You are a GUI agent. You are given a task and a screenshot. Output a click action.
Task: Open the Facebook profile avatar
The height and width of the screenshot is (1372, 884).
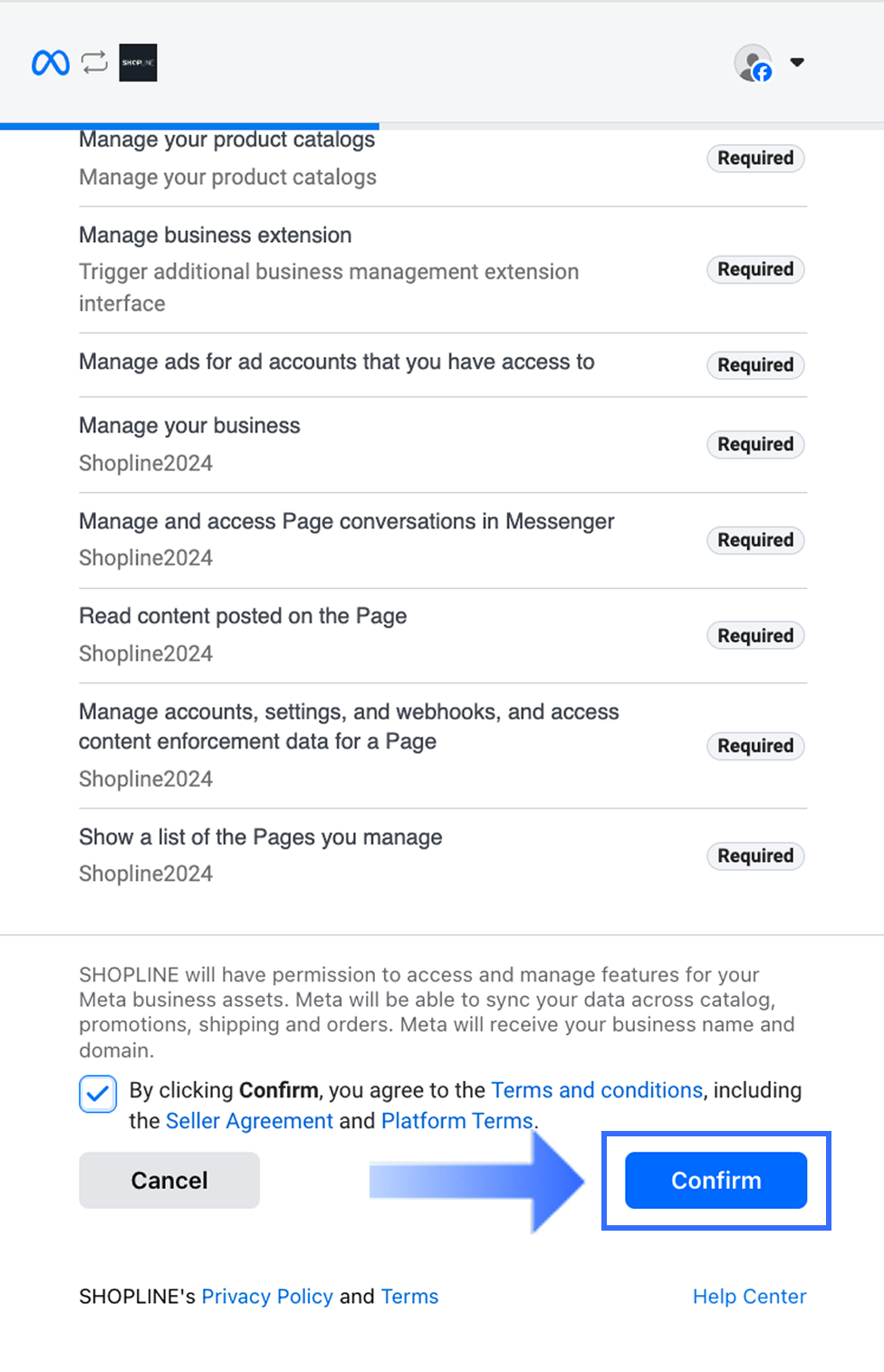tap(753, 63)
